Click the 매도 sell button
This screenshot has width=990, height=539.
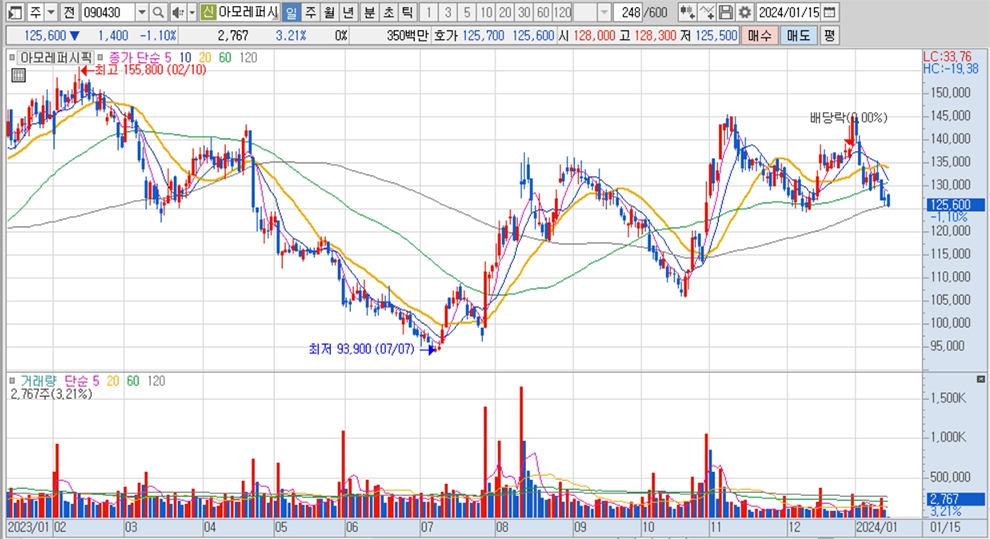tap(798, 35)
